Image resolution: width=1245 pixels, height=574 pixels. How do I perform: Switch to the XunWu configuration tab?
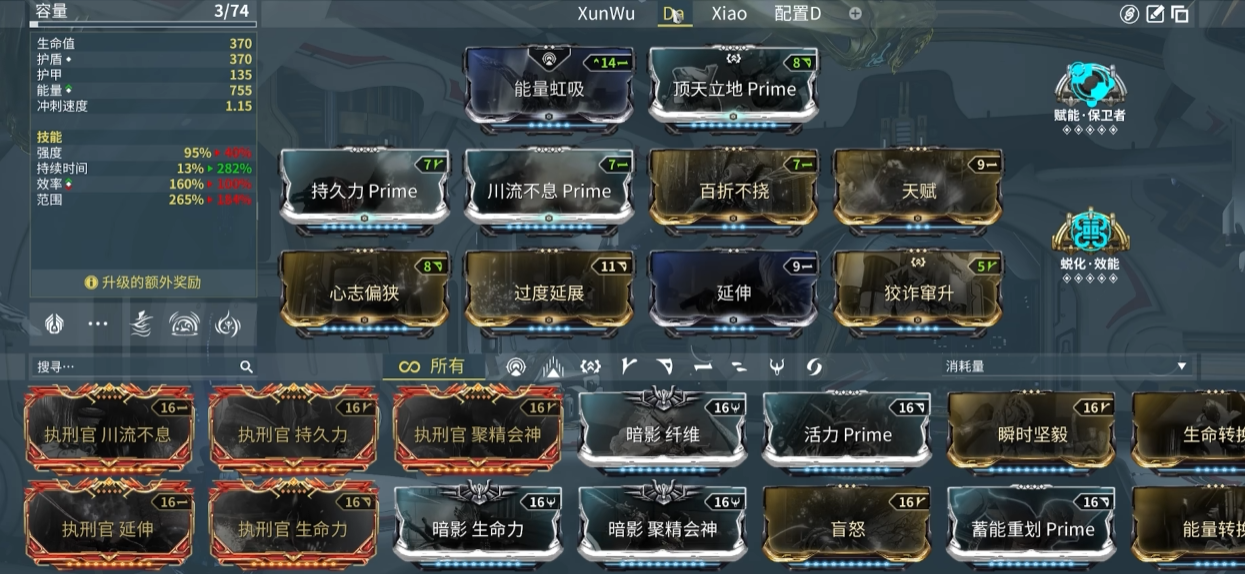click(x=606, y=14)
